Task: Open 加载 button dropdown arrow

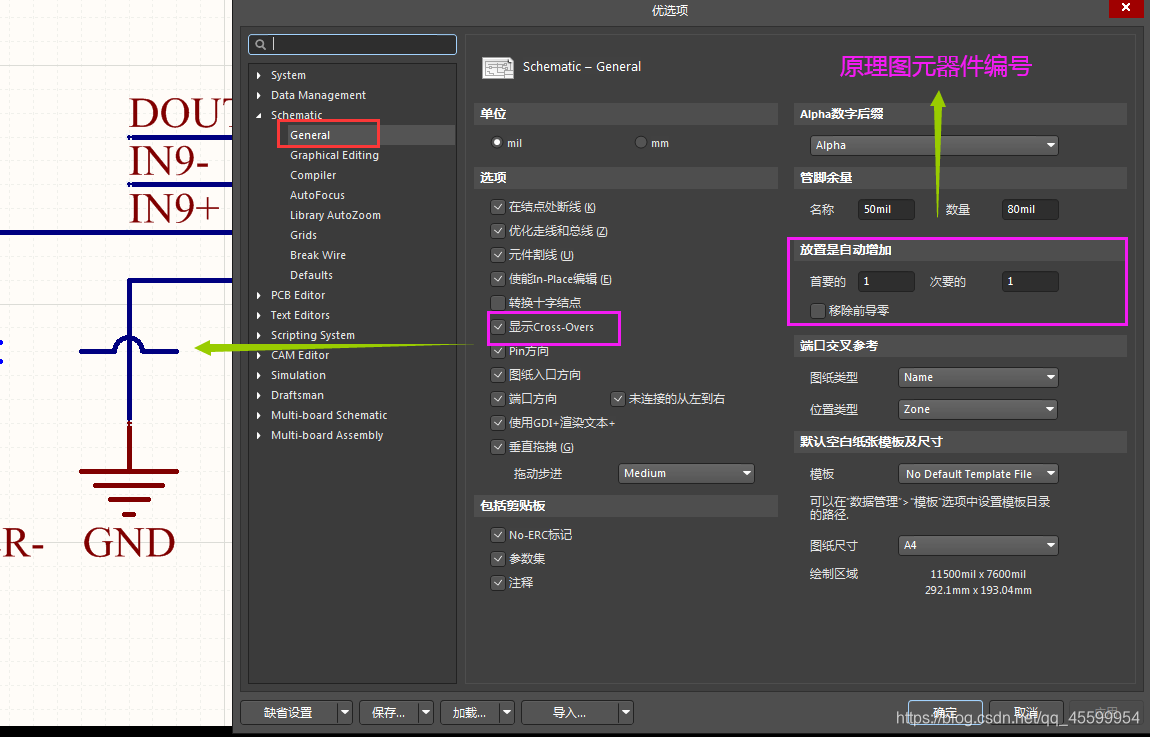Action: 506,713
